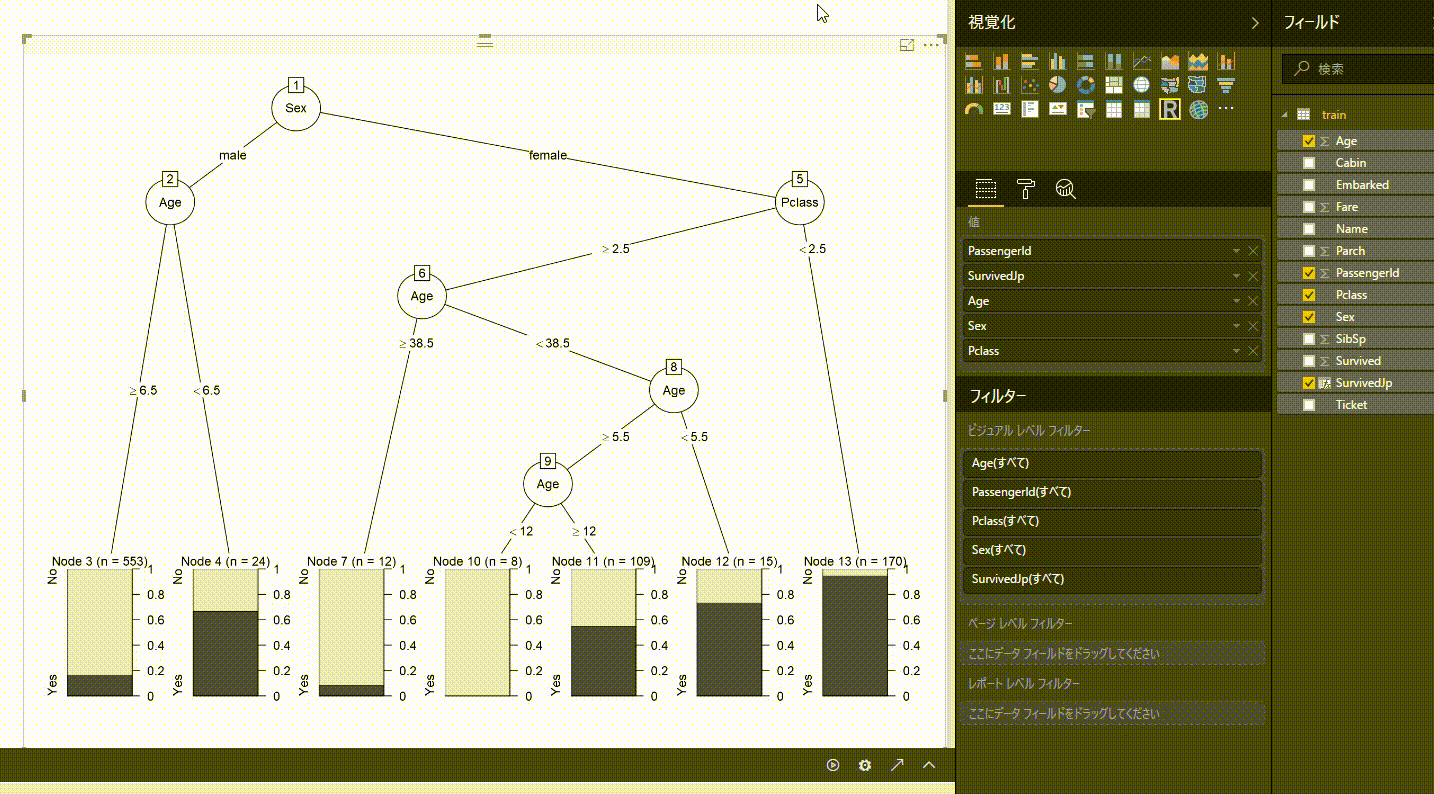The image size is (1434, 794).
Task: Open the Sex(すべて) filter card
Action: [1110, 550]
